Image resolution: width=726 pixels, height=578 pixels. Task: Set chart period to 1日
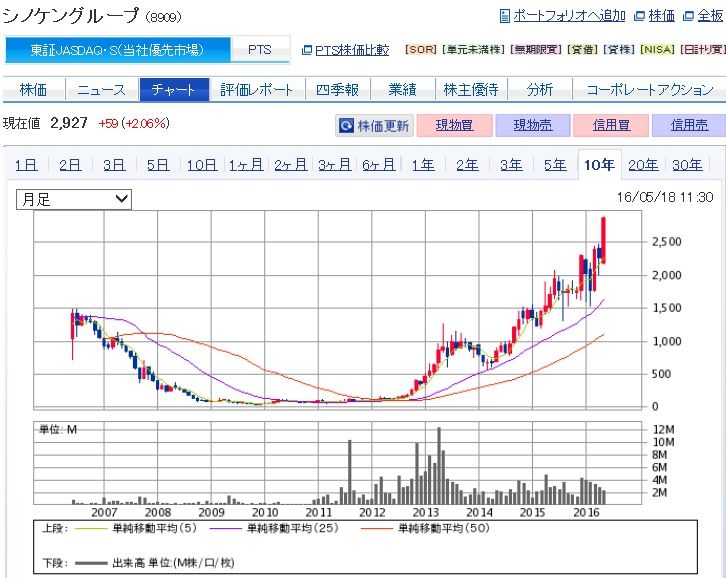click(26, 165)
